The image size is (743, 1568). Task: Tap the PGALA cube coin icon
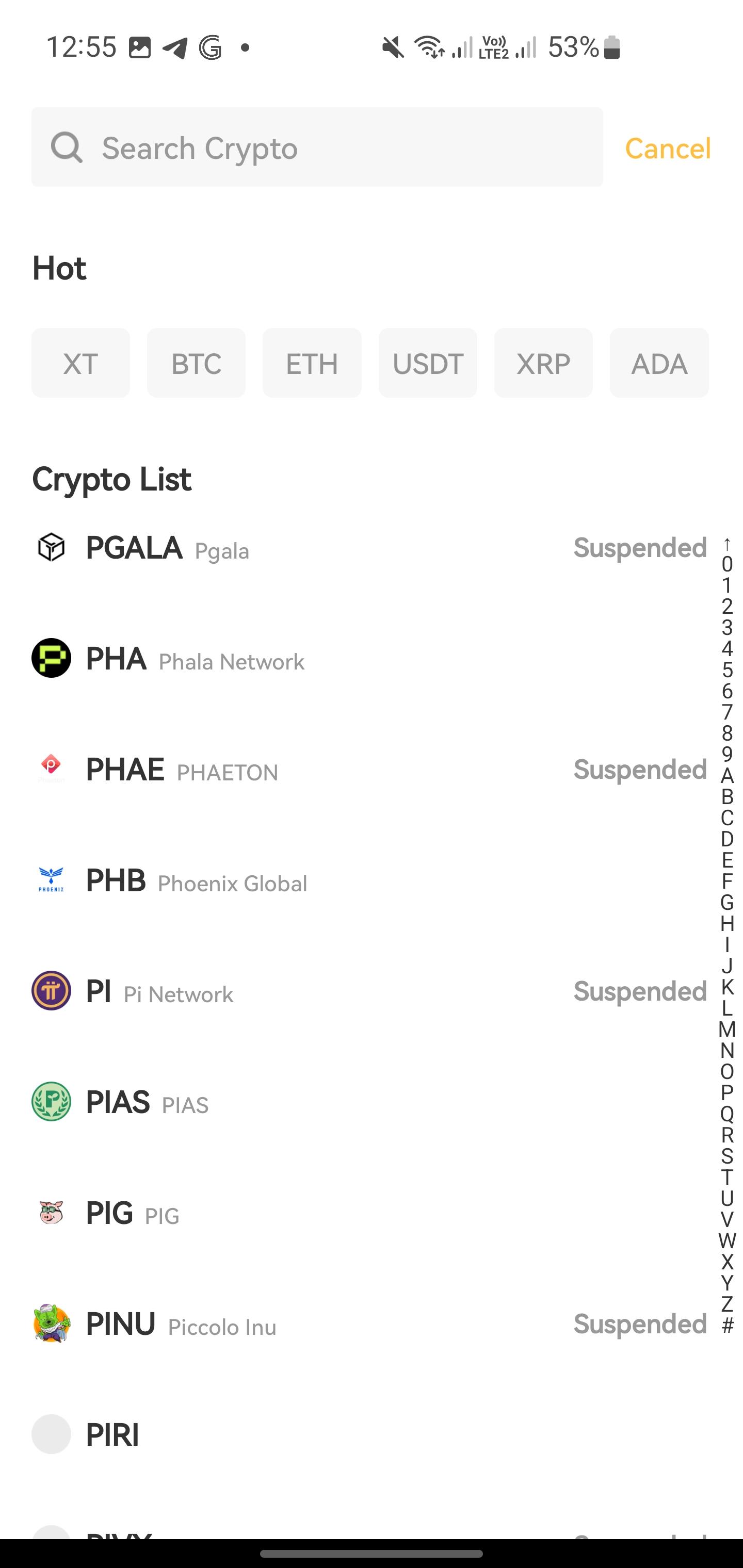coord(51,547)
